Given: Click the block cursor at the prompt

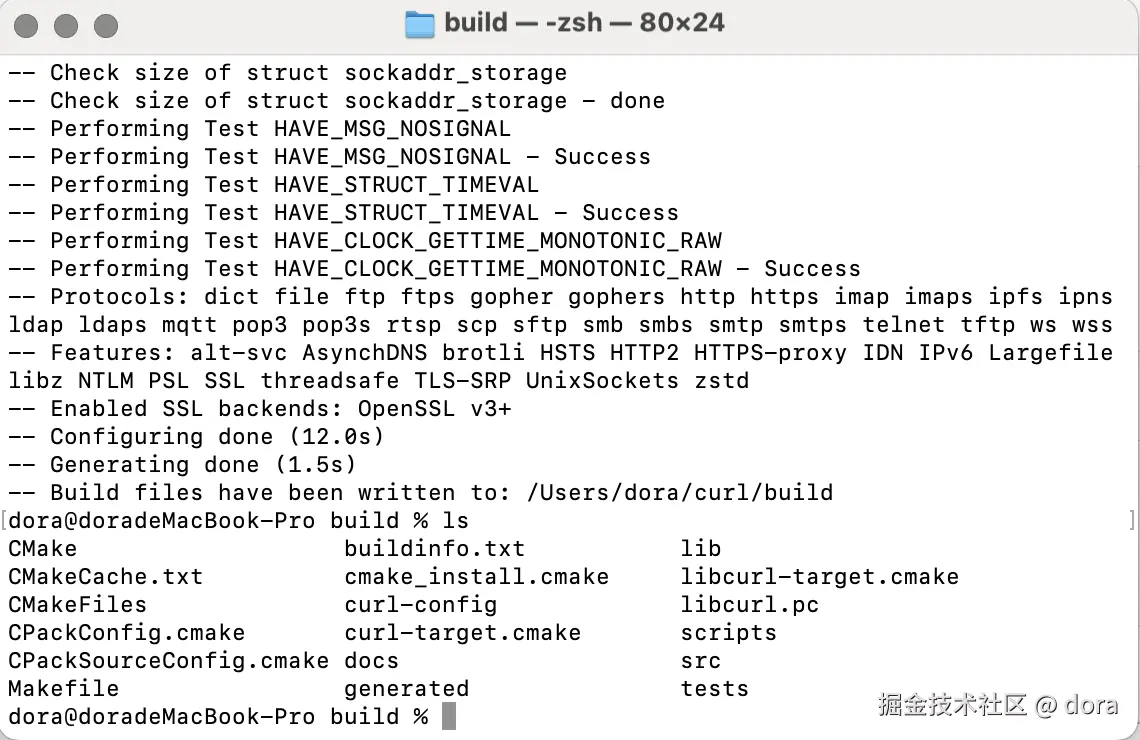Looking at the screenshot, I should point(448,716).
